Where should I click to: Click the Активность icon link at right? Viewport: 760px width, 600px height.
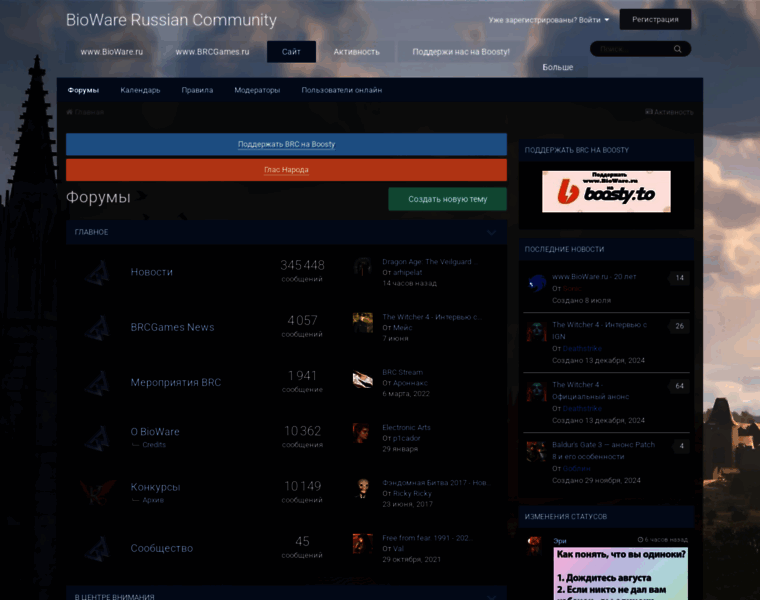pos(669,112)
